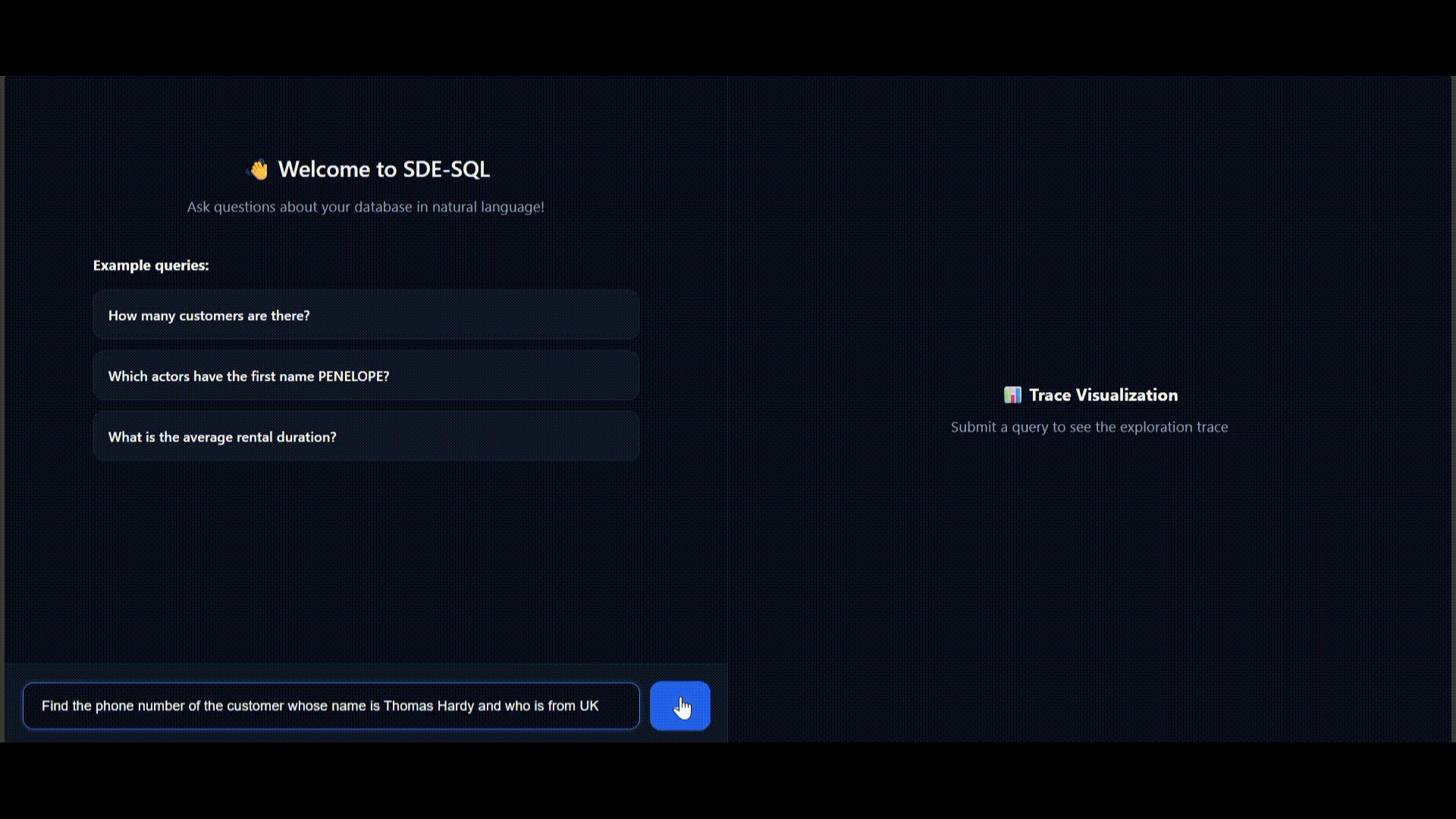This screenshot has width=1456, height=819.
Task: Select 'How many customers are there?' example
Action: coord(366,315)
